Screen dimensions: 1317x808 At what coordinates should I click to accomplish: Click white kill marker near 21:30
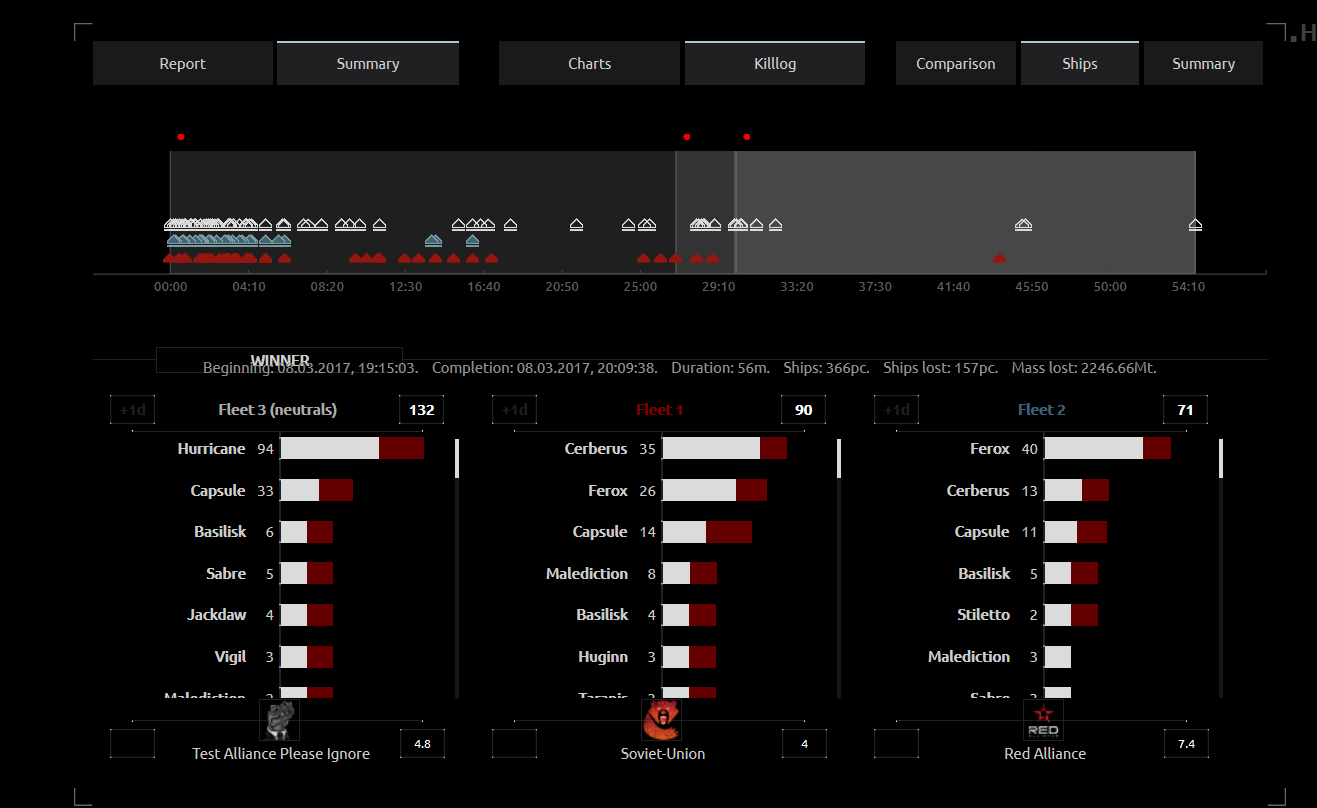click(576, 225)
